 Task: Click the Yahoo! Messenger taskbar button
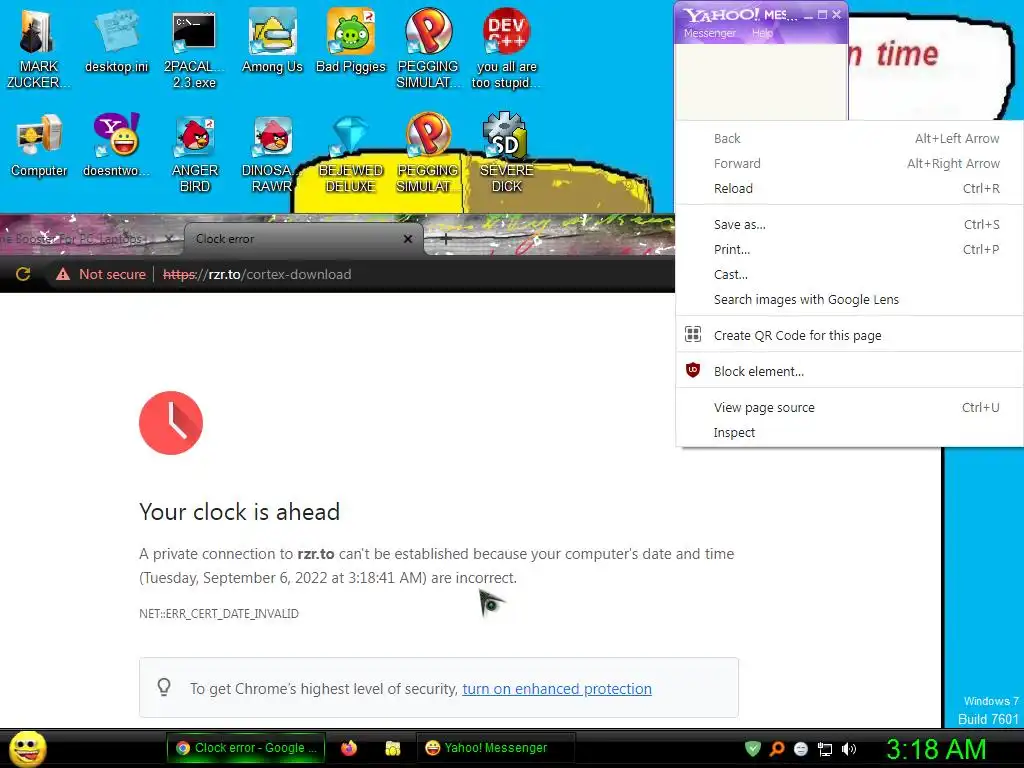pyautogui.click(x=495, y=748)
